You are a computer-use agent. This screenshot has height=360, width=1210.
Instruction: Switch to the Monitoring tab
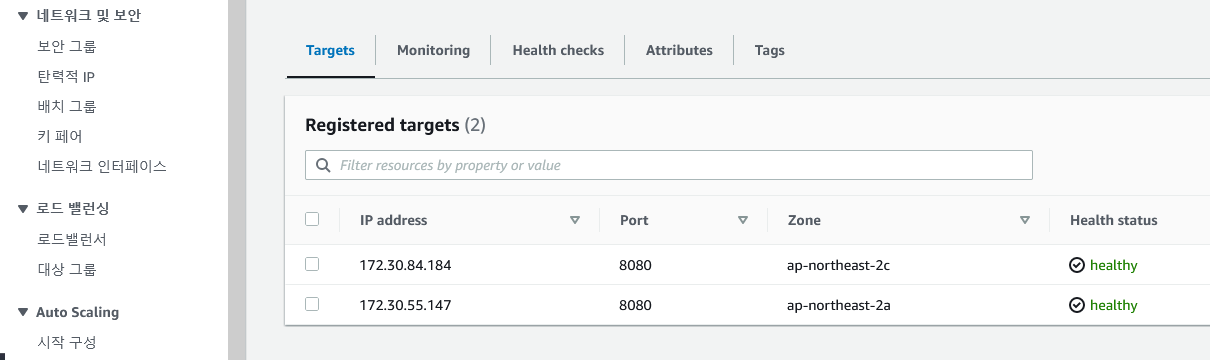(x=433, y=50)
